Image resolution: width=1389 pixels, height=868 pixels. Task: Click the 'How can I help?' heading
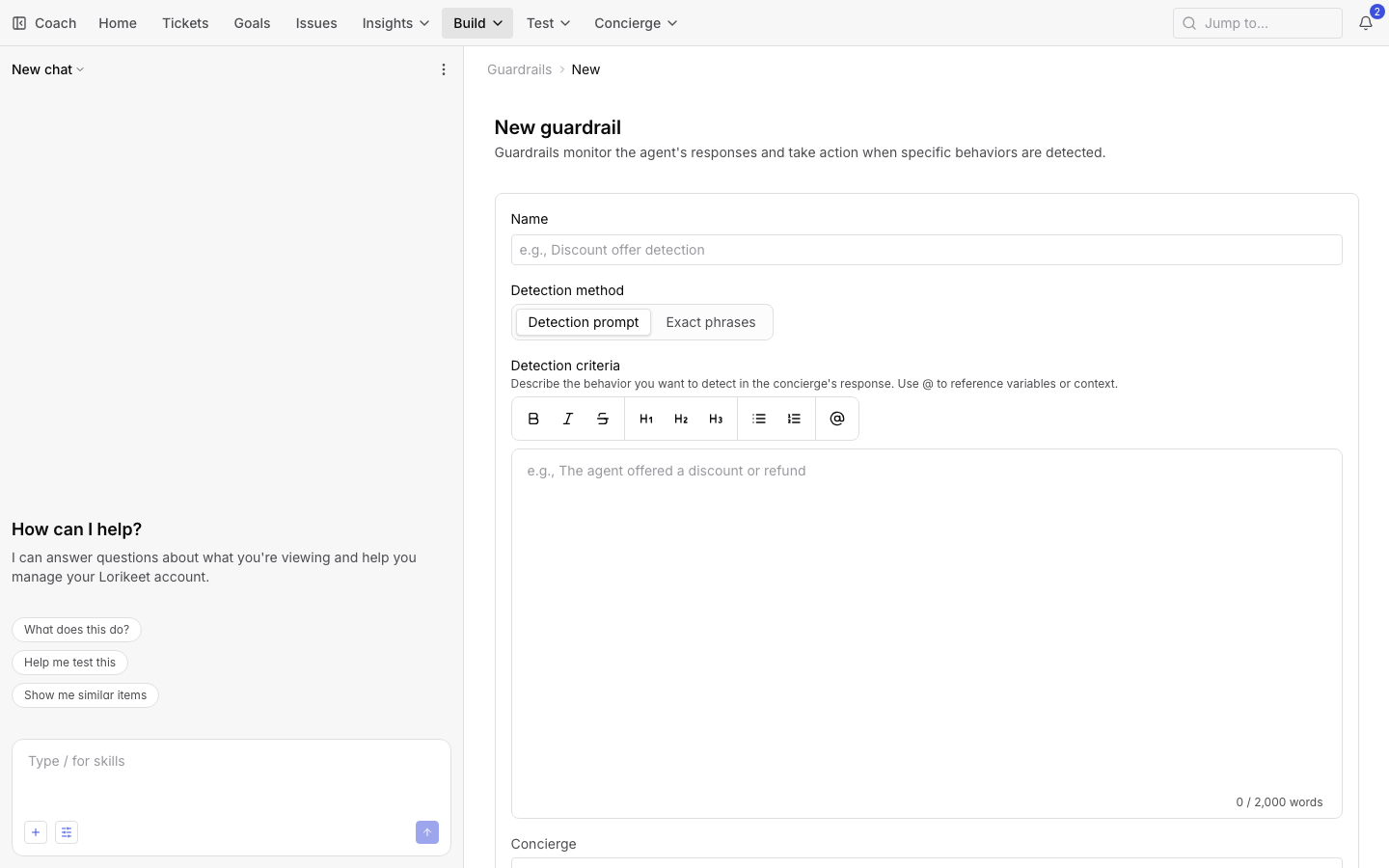[x=76, y=529]
